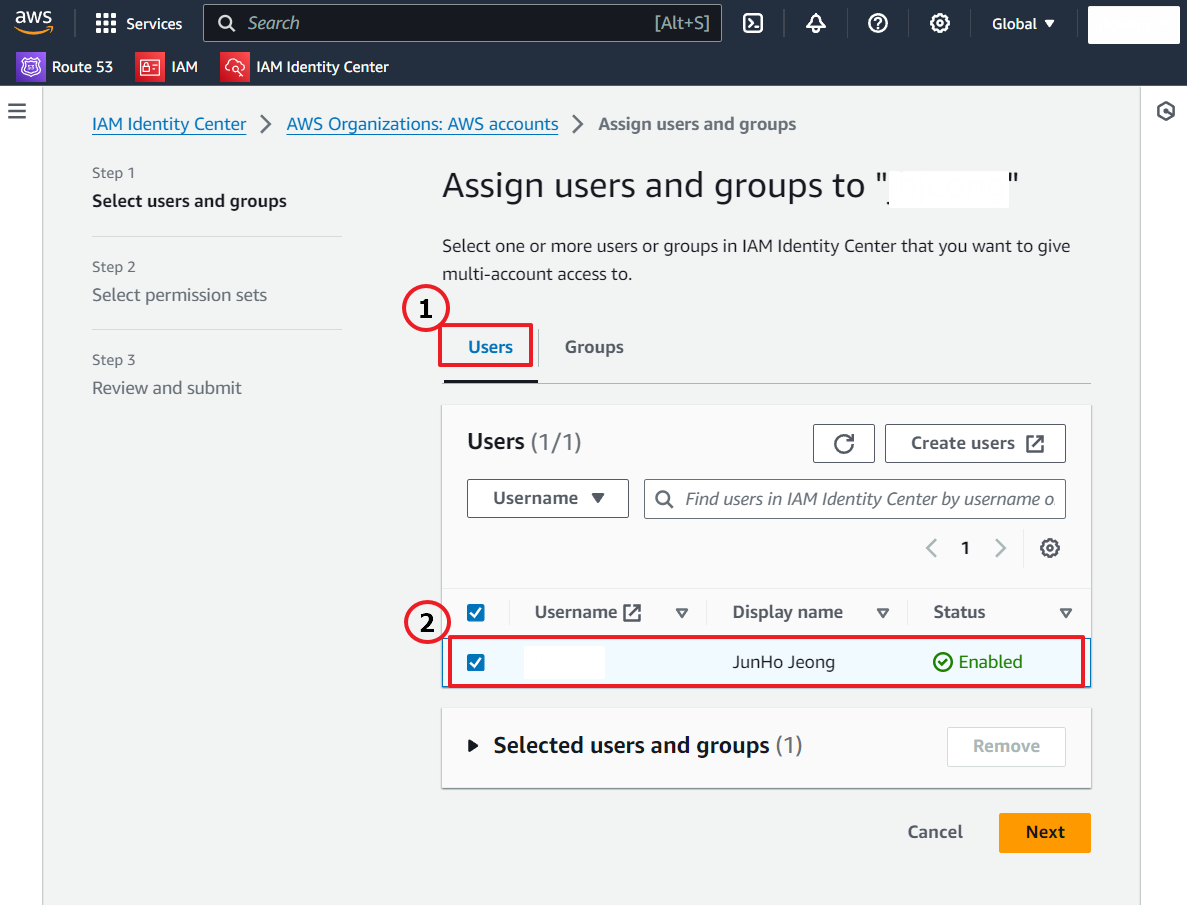1187x905 pixels.
Task: Open the Global region dropdown
Action: coord(1023,23)
